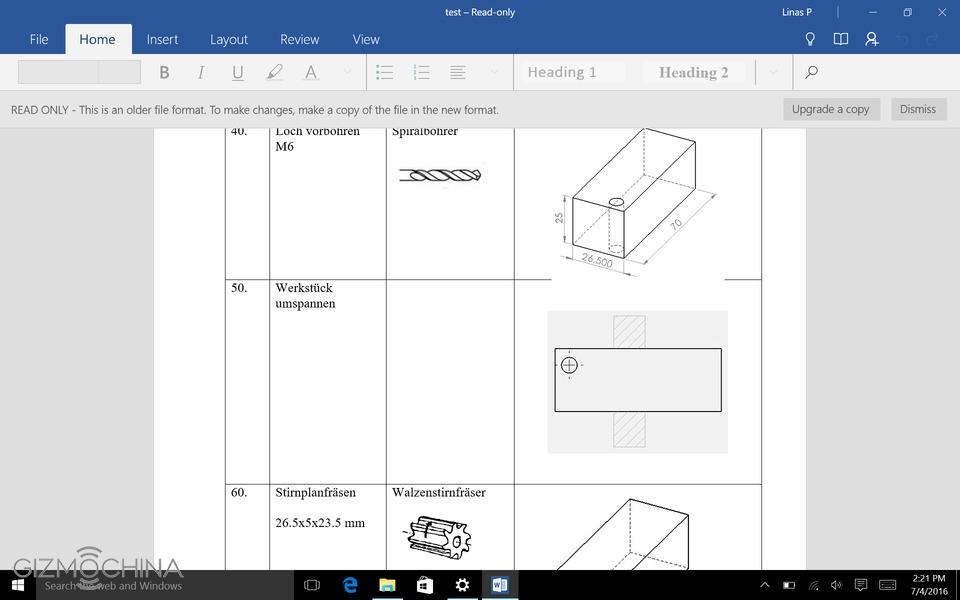960x600 pixels.
Task: Click the Tell Me lightbulb icon
Action: (810, 39)
